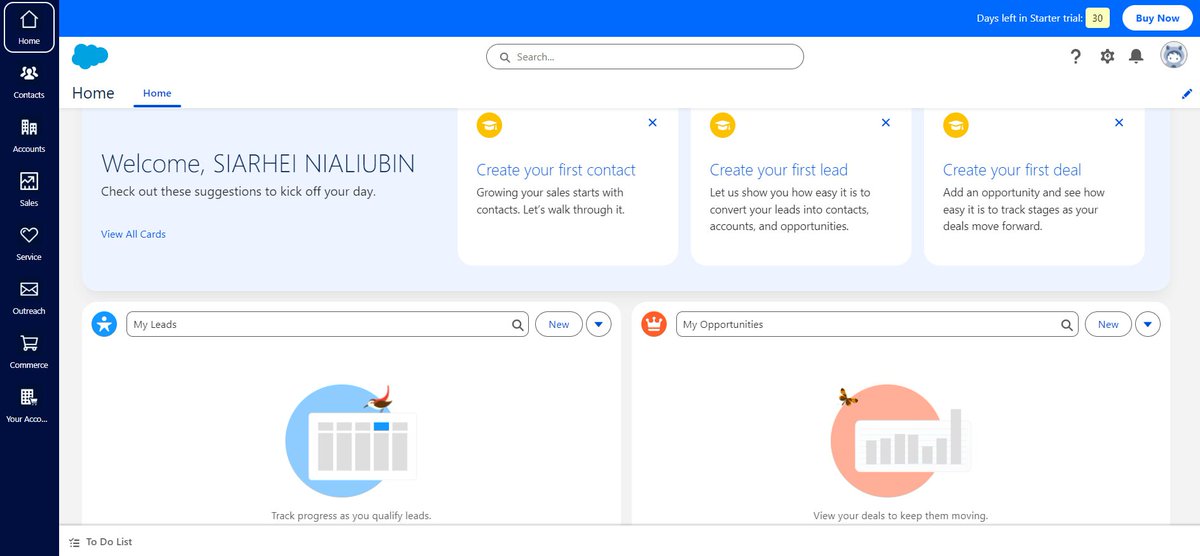
Task: Click the magnifier in My Leads field
Action: 517,325
